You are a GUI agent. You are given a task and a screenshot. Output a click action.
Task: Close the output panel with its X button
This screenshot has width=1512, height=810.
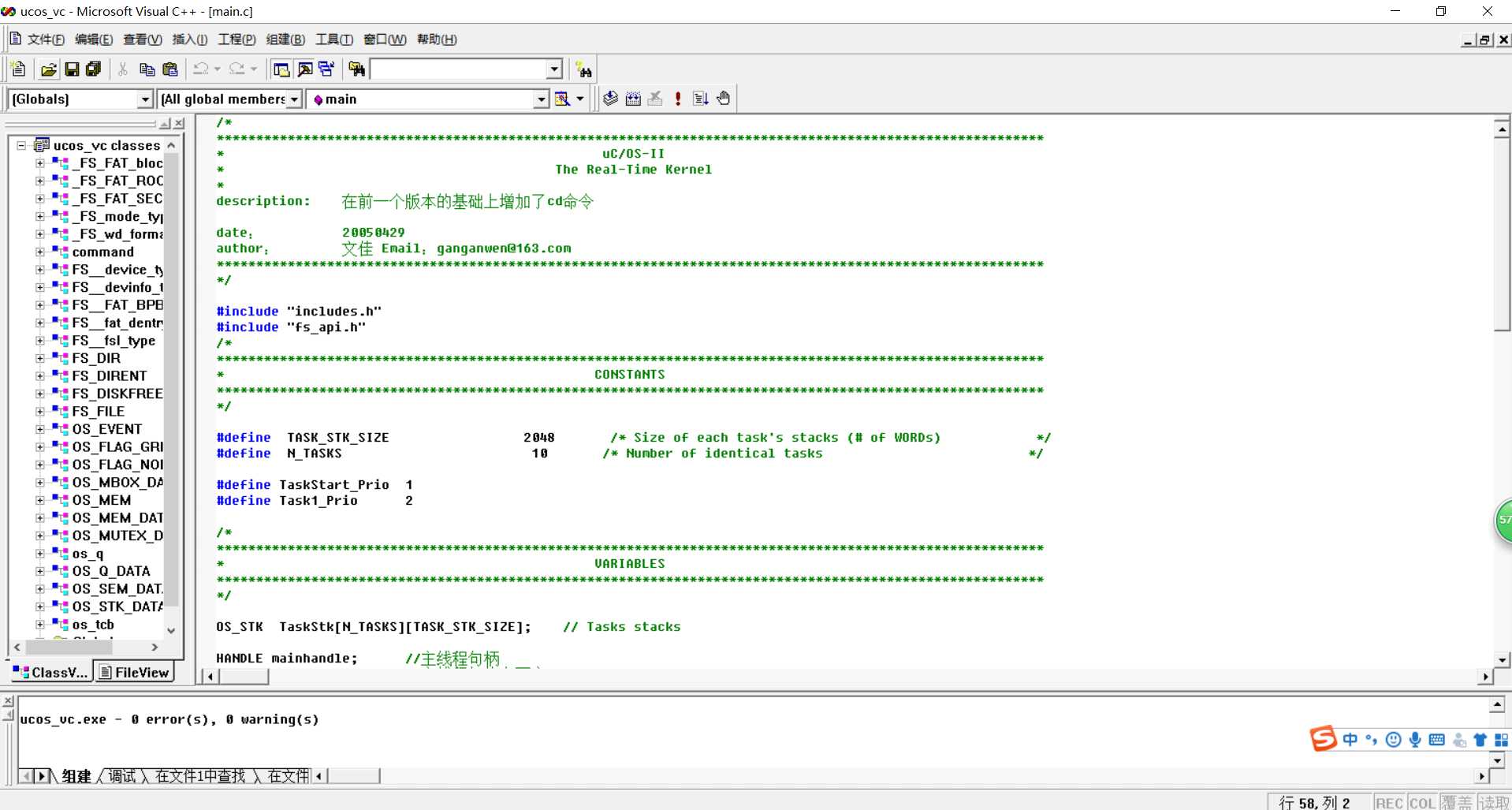pyautogui.click(x=7, y=701)
